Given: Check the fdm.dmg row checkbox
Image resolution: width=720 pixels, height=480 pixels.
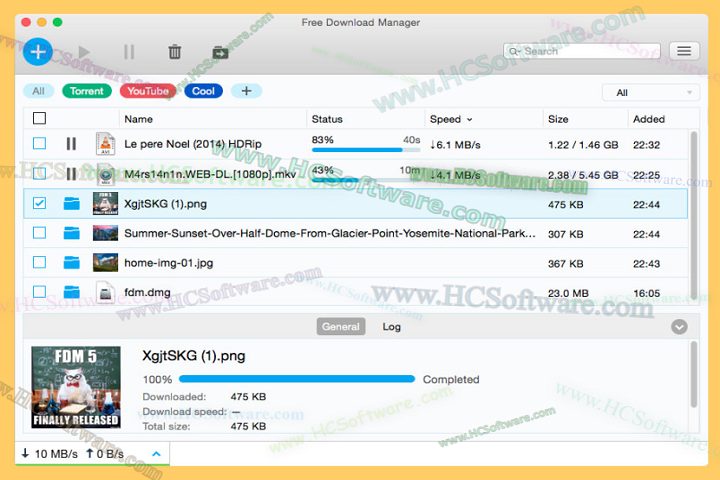Looking at the screenshot, I should tap(39, 292).
